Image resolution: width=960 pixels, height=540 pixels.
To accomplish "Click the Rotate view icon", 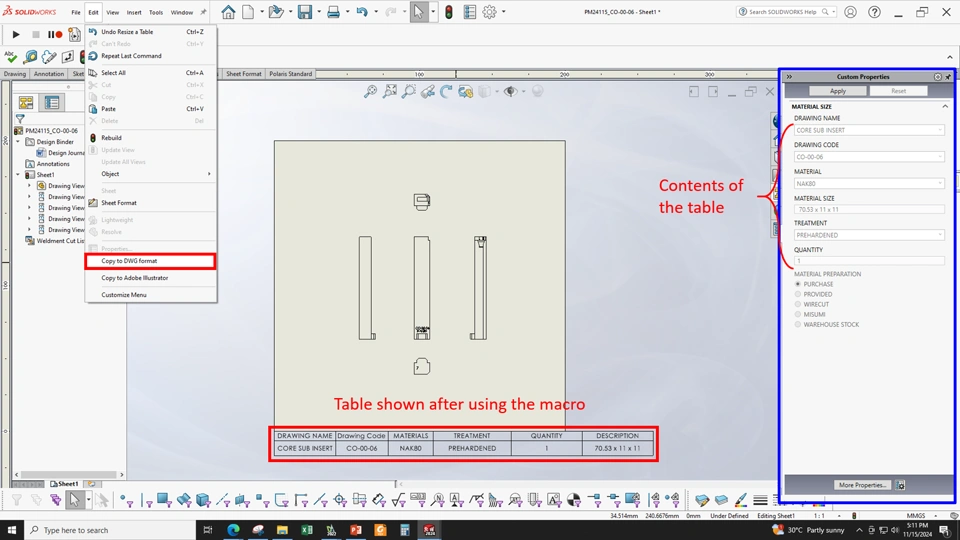I will coord(446,92).
